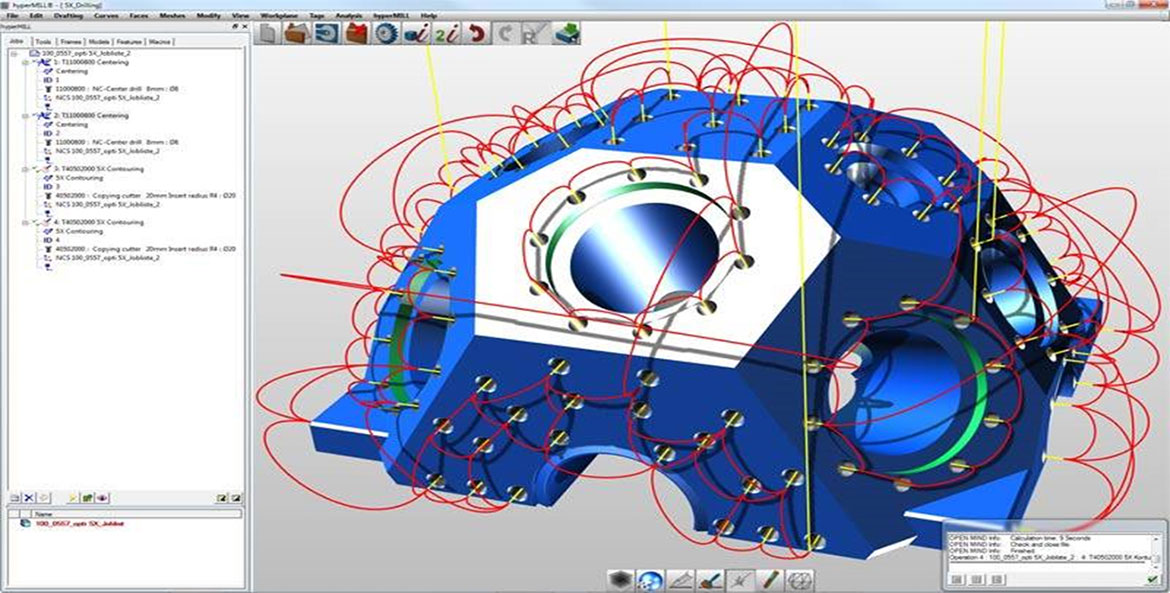Image resolution: width=1170 pixels, height=593 pixels.
Task: Open the Workplane menu
Action: coord(276,17)
